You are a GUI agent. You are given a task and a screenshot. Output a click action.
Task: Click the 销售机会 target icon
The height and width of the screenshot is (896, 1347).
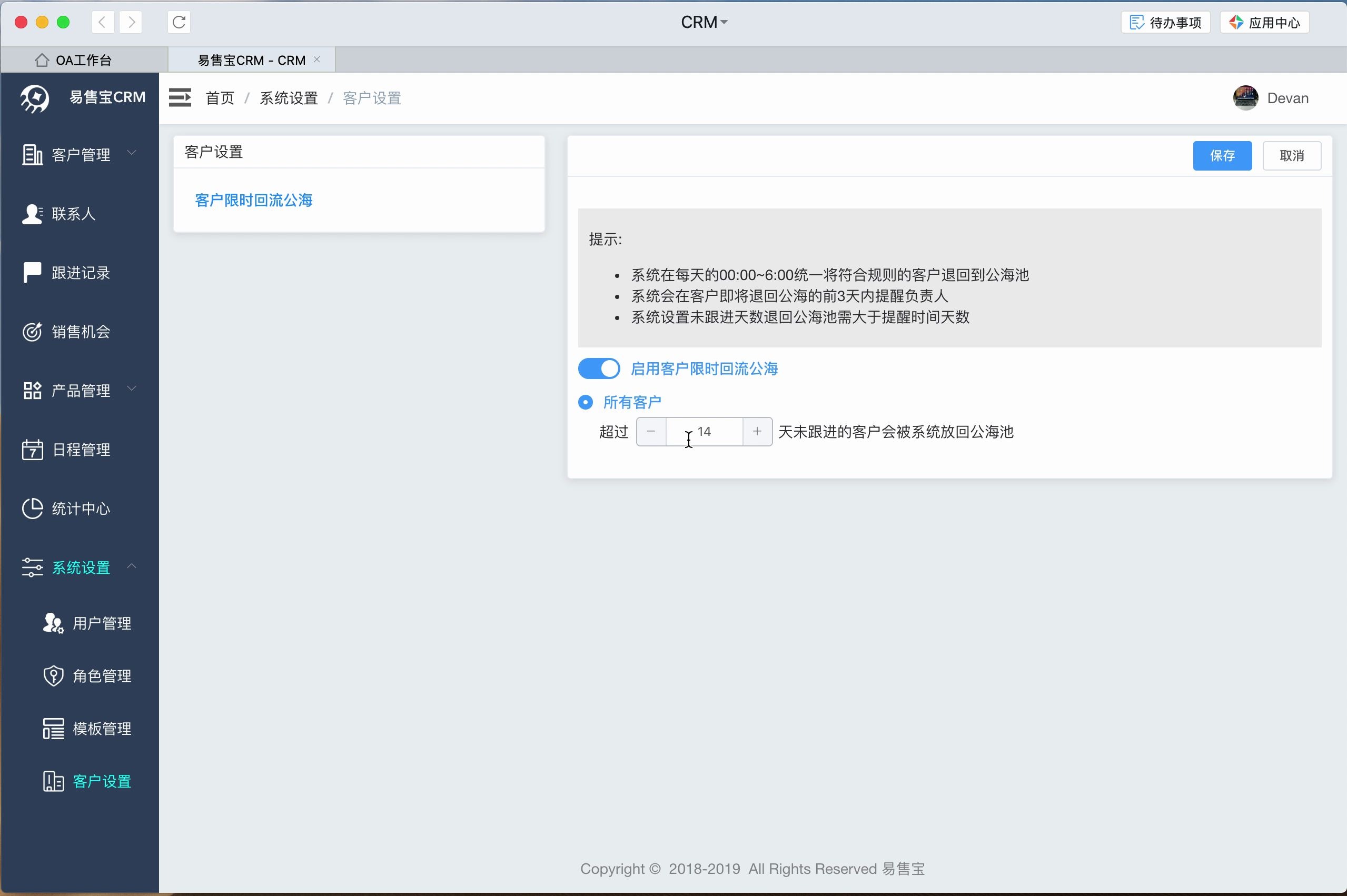(32, 332)
